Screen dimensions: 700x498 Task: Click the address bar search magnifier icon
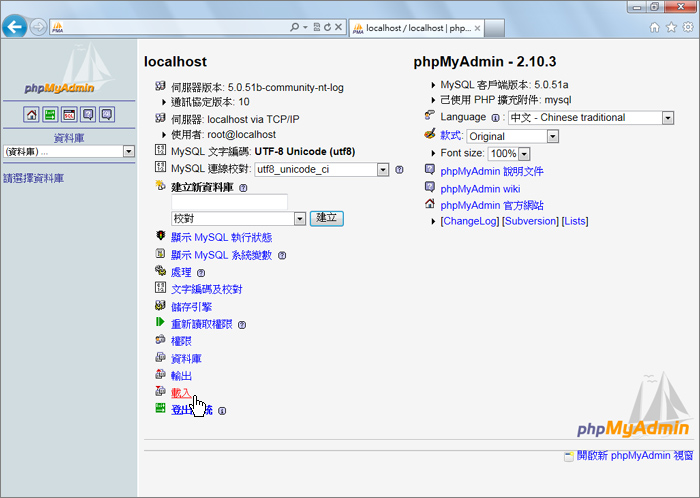[294, 27]
